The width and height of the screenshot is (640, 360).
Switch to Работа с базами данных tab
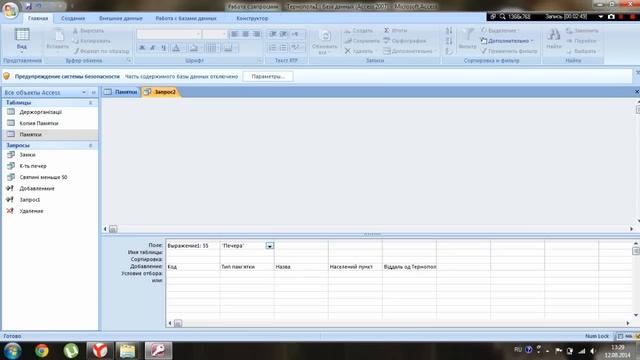186,18
